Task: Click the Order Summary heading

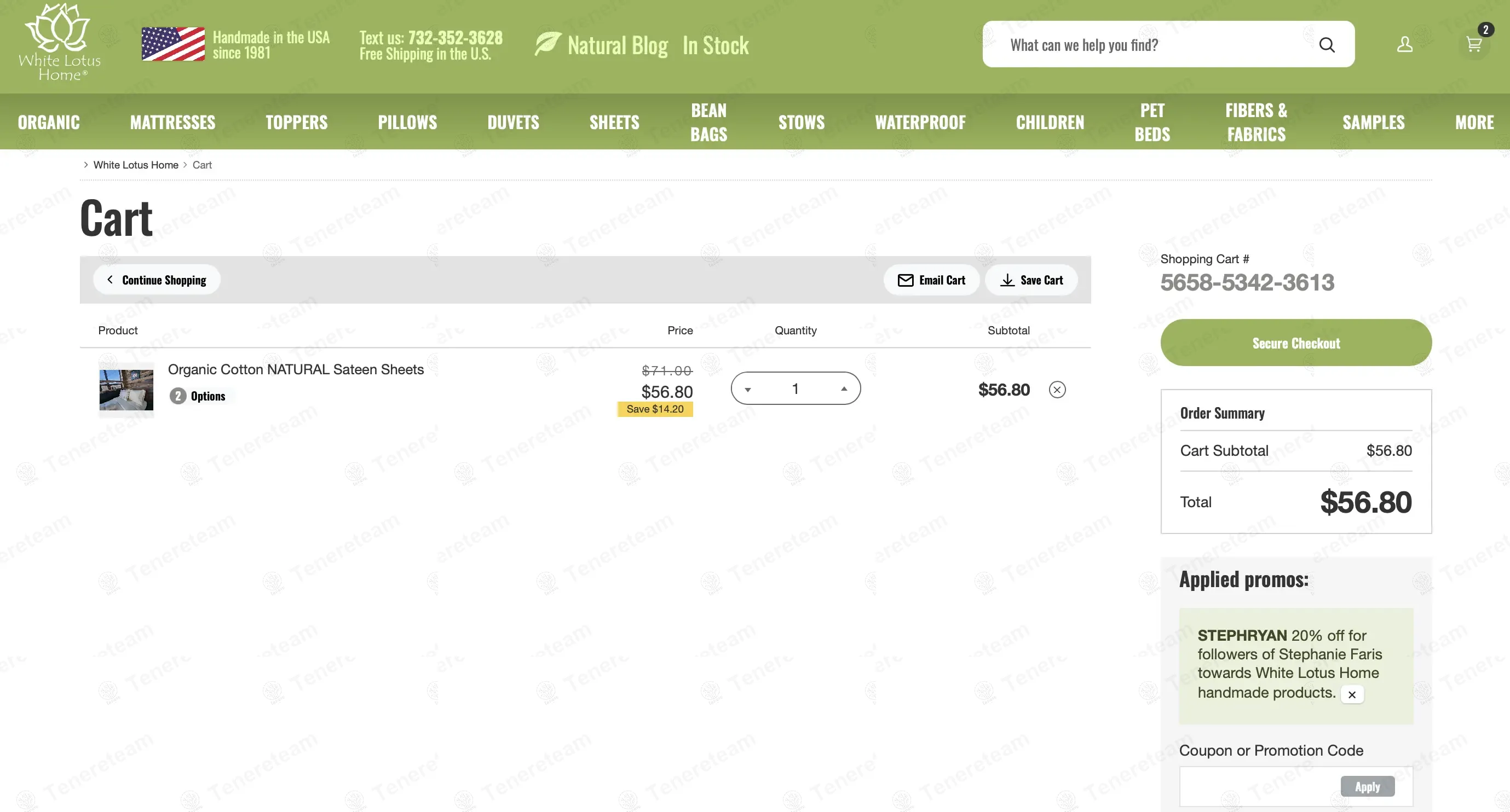Action: click(1222, 413)
